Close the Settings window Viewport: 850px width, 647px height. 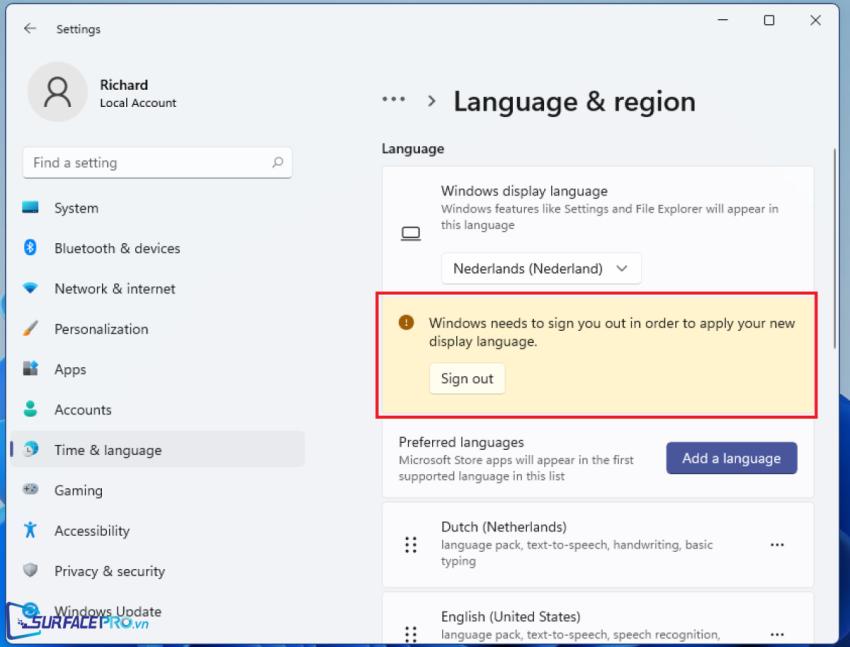click(815, 20)
